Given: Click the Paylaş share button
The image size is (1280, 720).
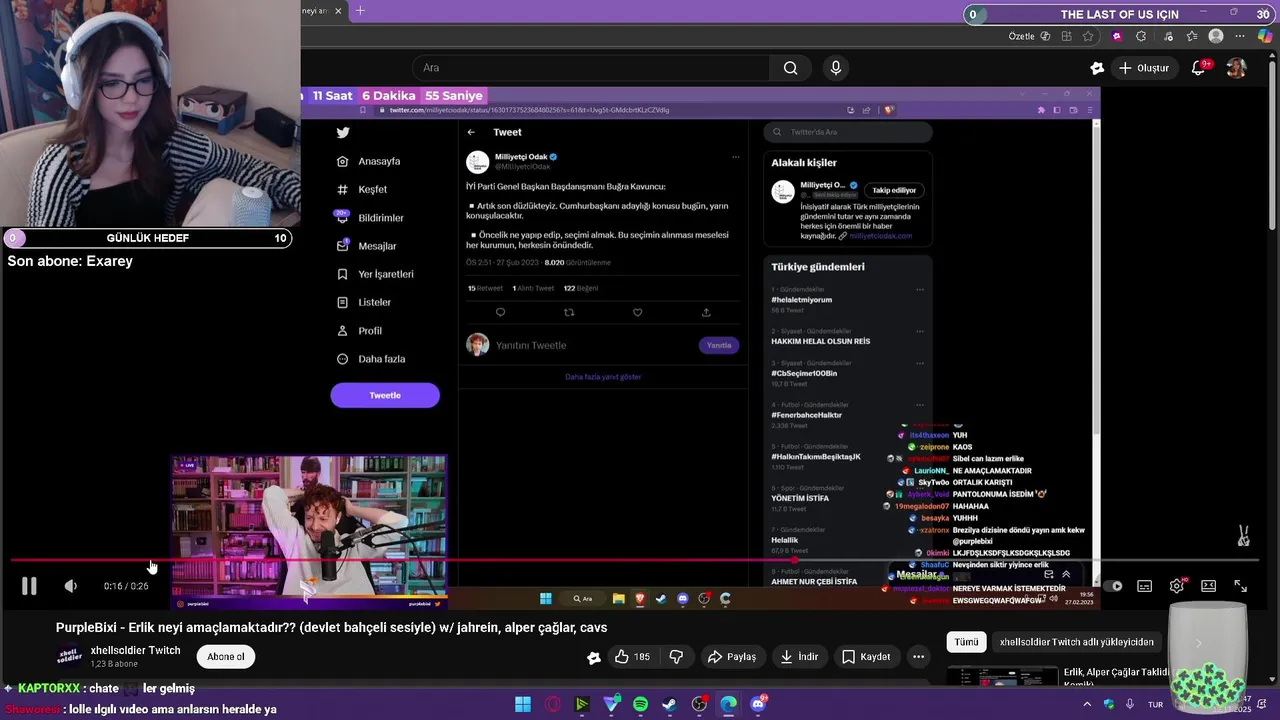Looking at the screenshot, I should tap(731, 657).
